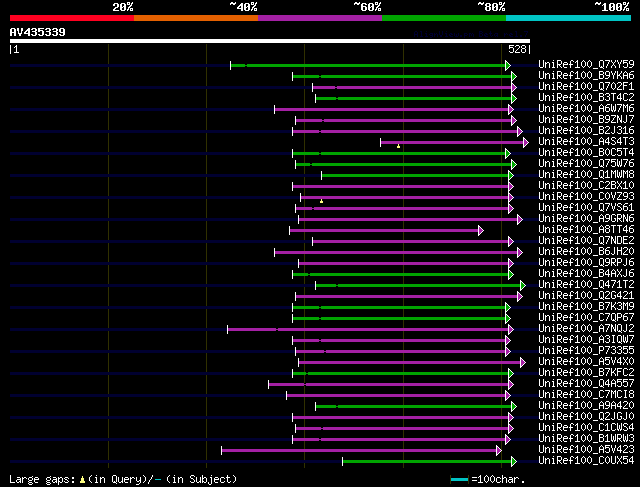
Task: Click UniRef100_A9A420 label
Action: (586, 406)
